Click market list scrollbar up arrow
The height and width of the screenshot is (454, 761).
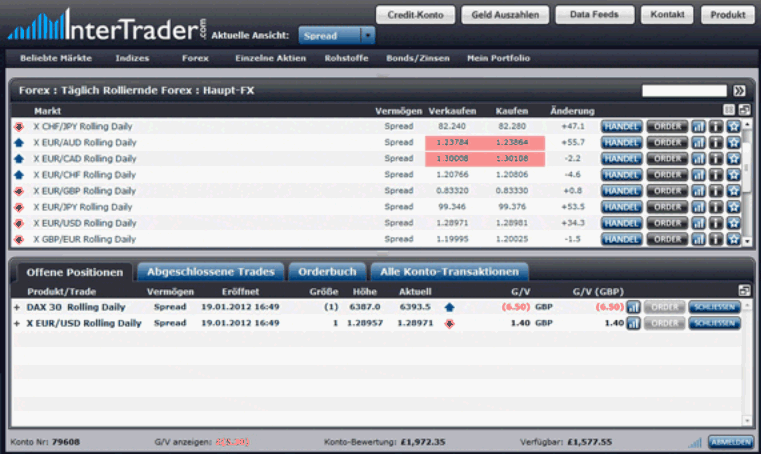747,124
